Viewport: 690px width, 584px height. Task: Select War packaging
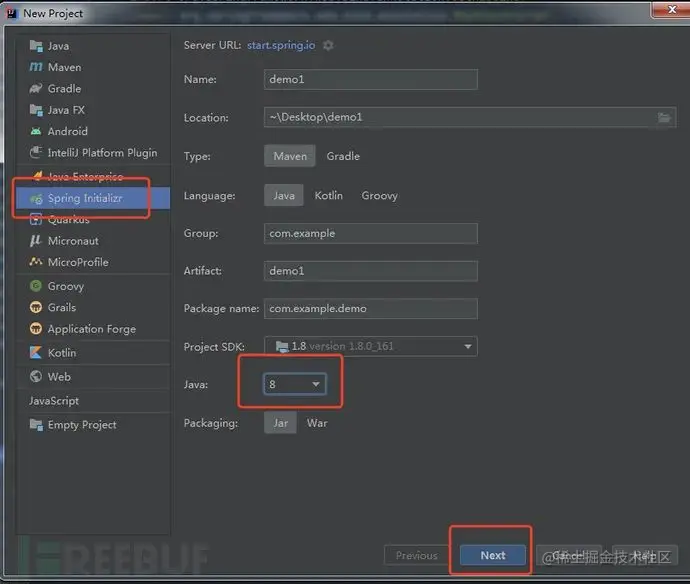point(317,423)
